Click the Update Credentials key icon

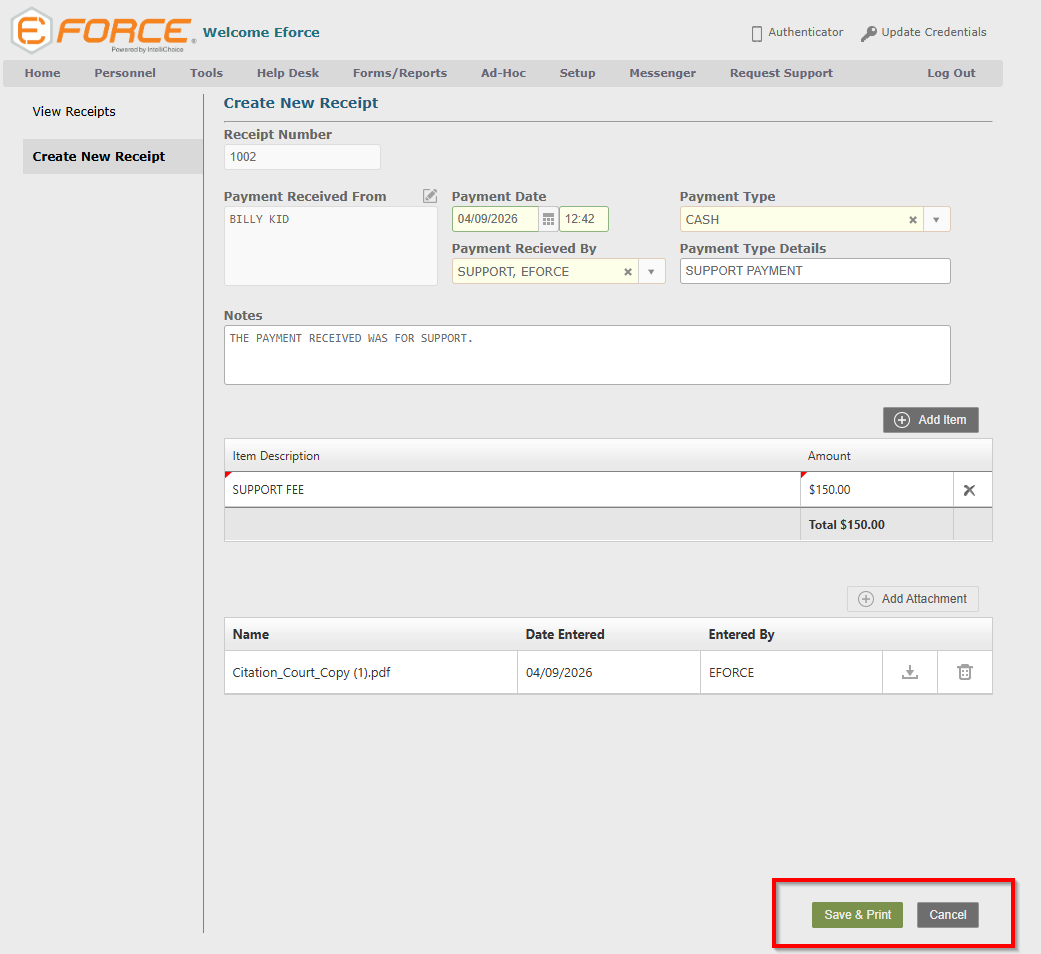(868, 33)
